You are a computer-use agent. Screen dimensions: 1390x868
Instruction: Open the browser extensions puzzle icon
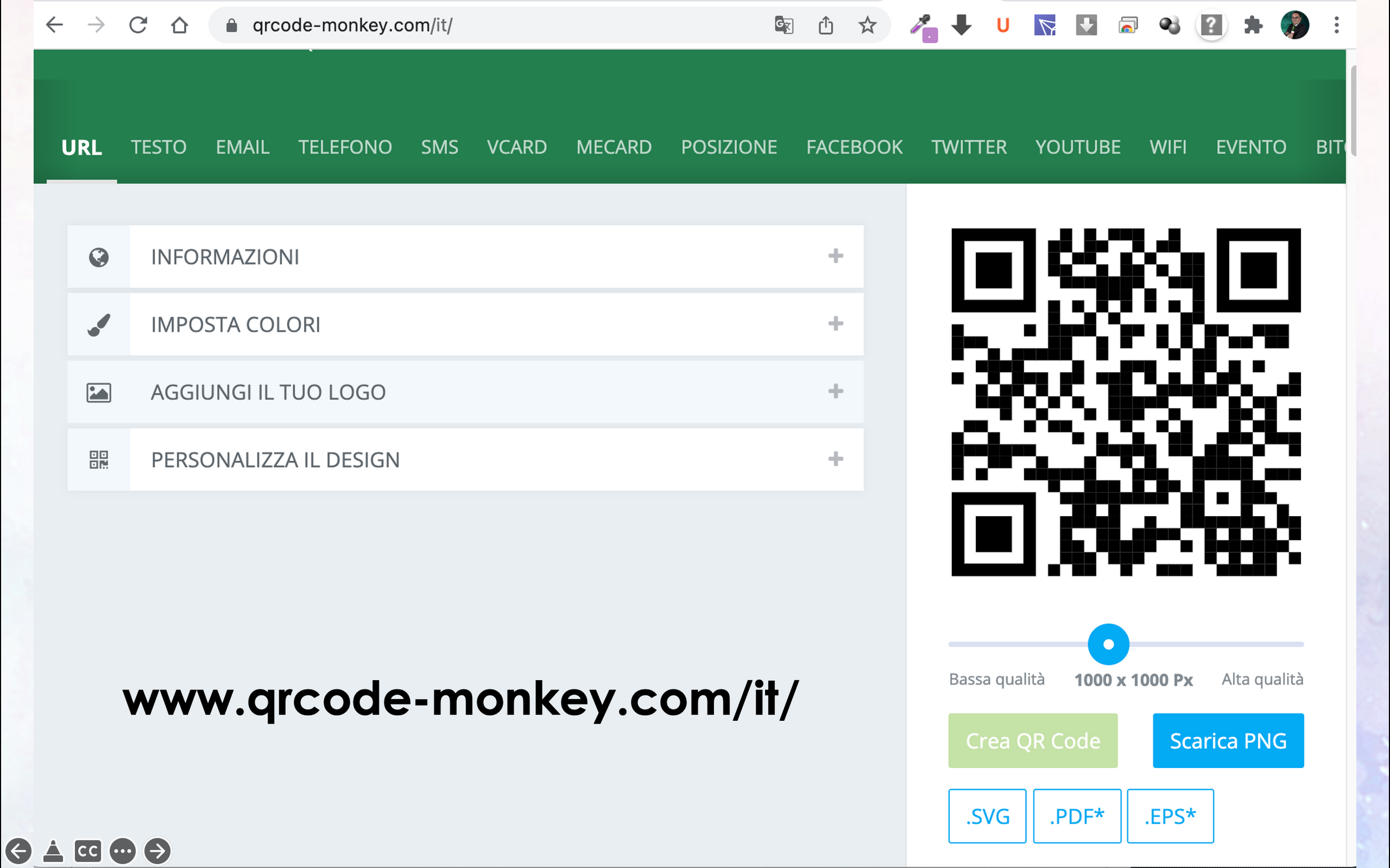pyautogui.click(x=1253, y=25)
